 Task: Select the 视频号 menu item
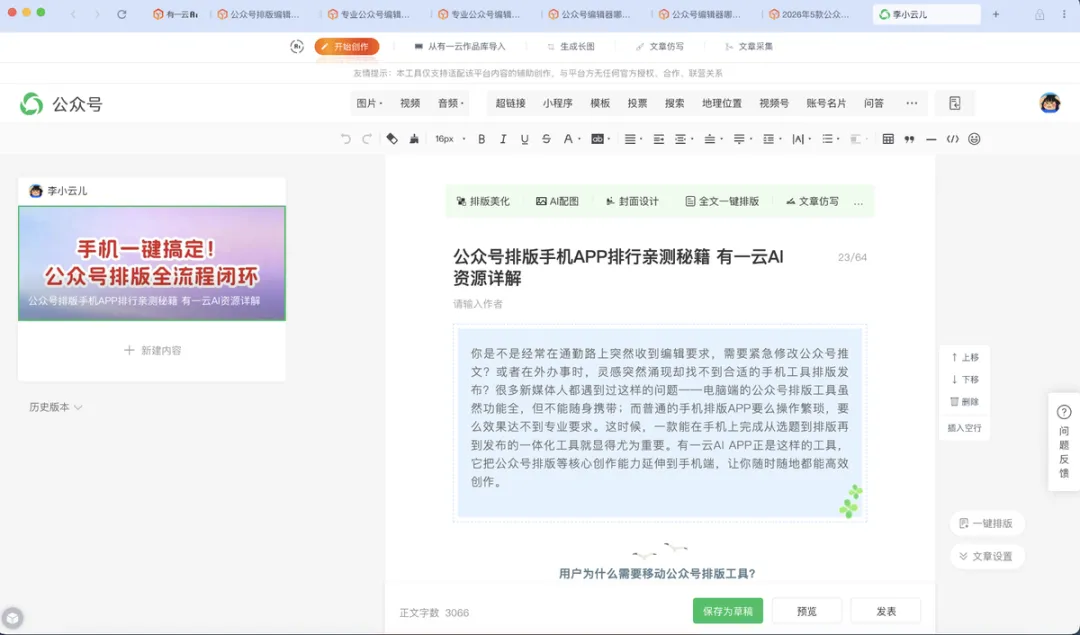click(774, 103)
